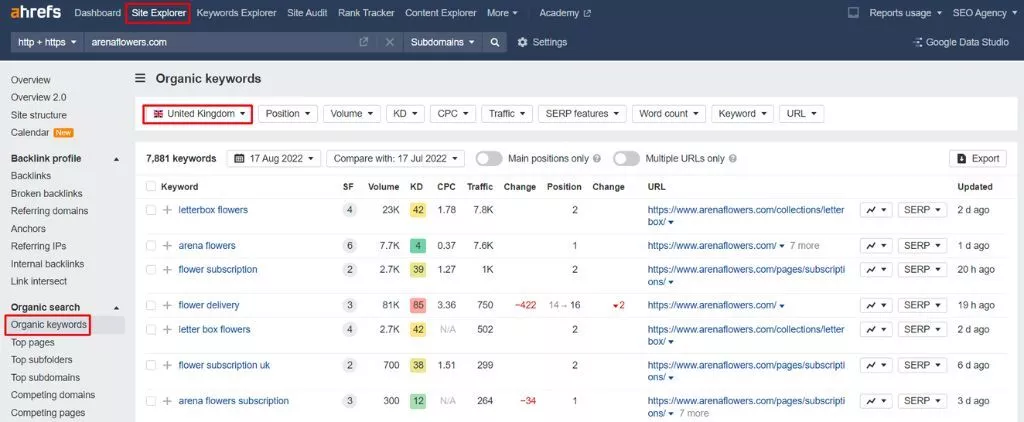Toggle Main positions only switch

(489, 158)
